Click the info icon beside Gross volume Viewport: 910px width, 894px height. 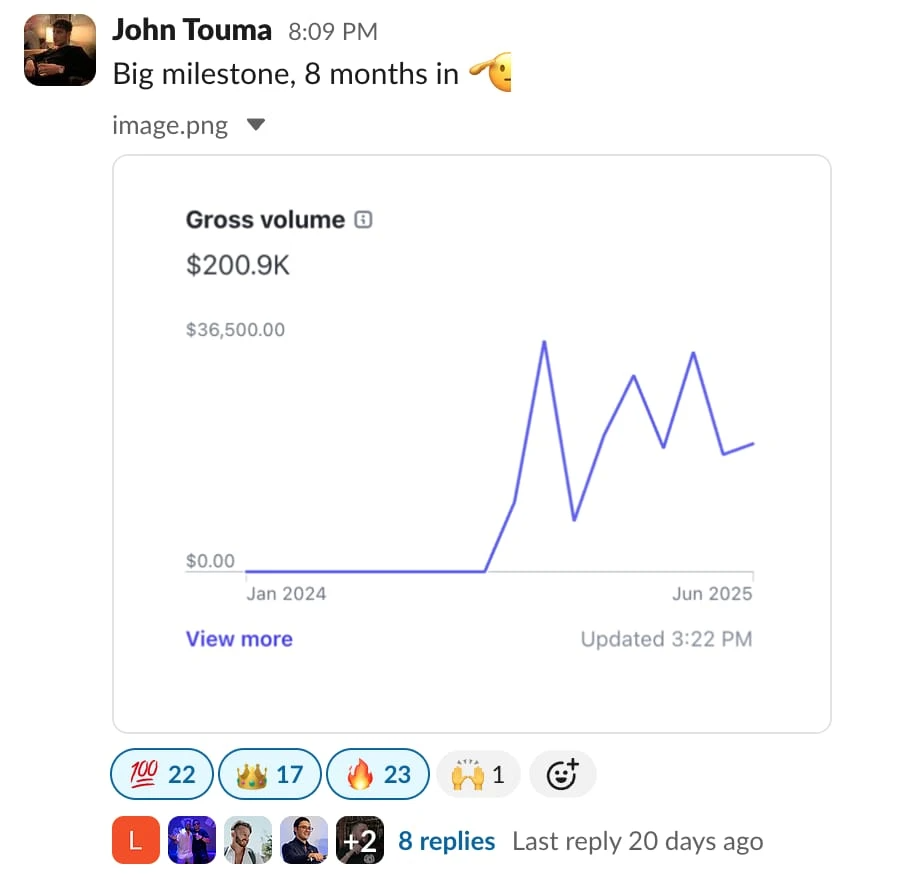[364, 220]
